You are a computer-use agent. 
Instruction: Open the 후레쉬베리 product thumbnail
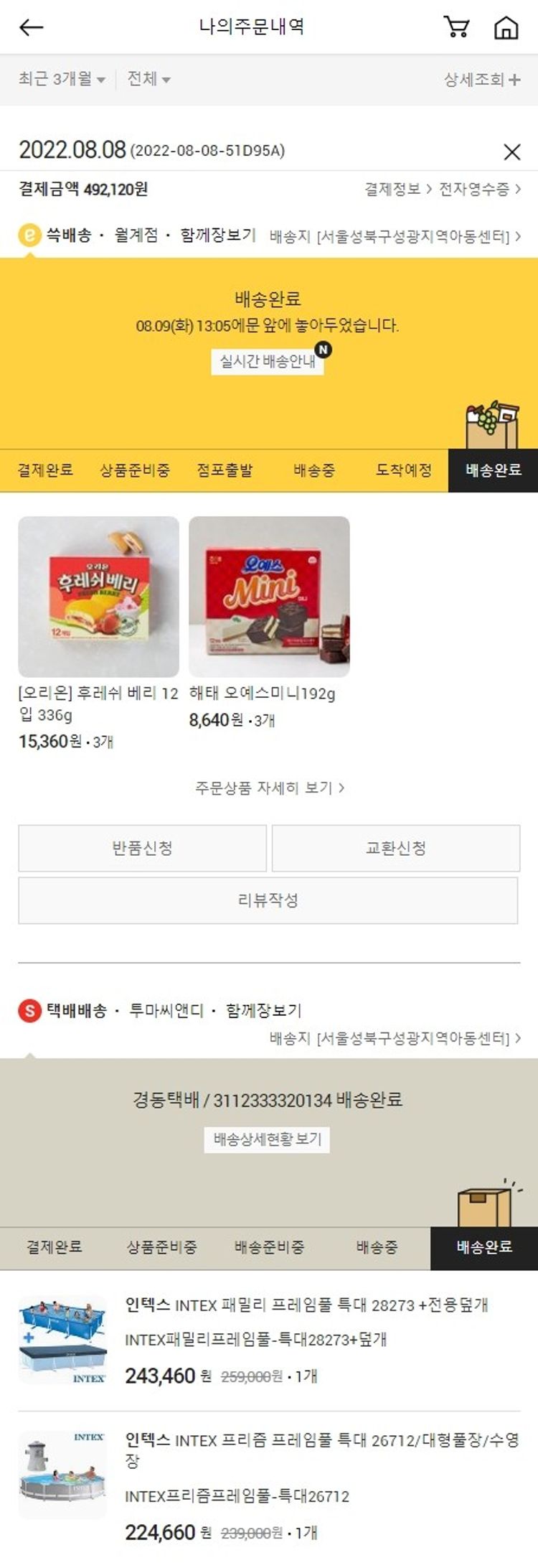pos(98,597)
